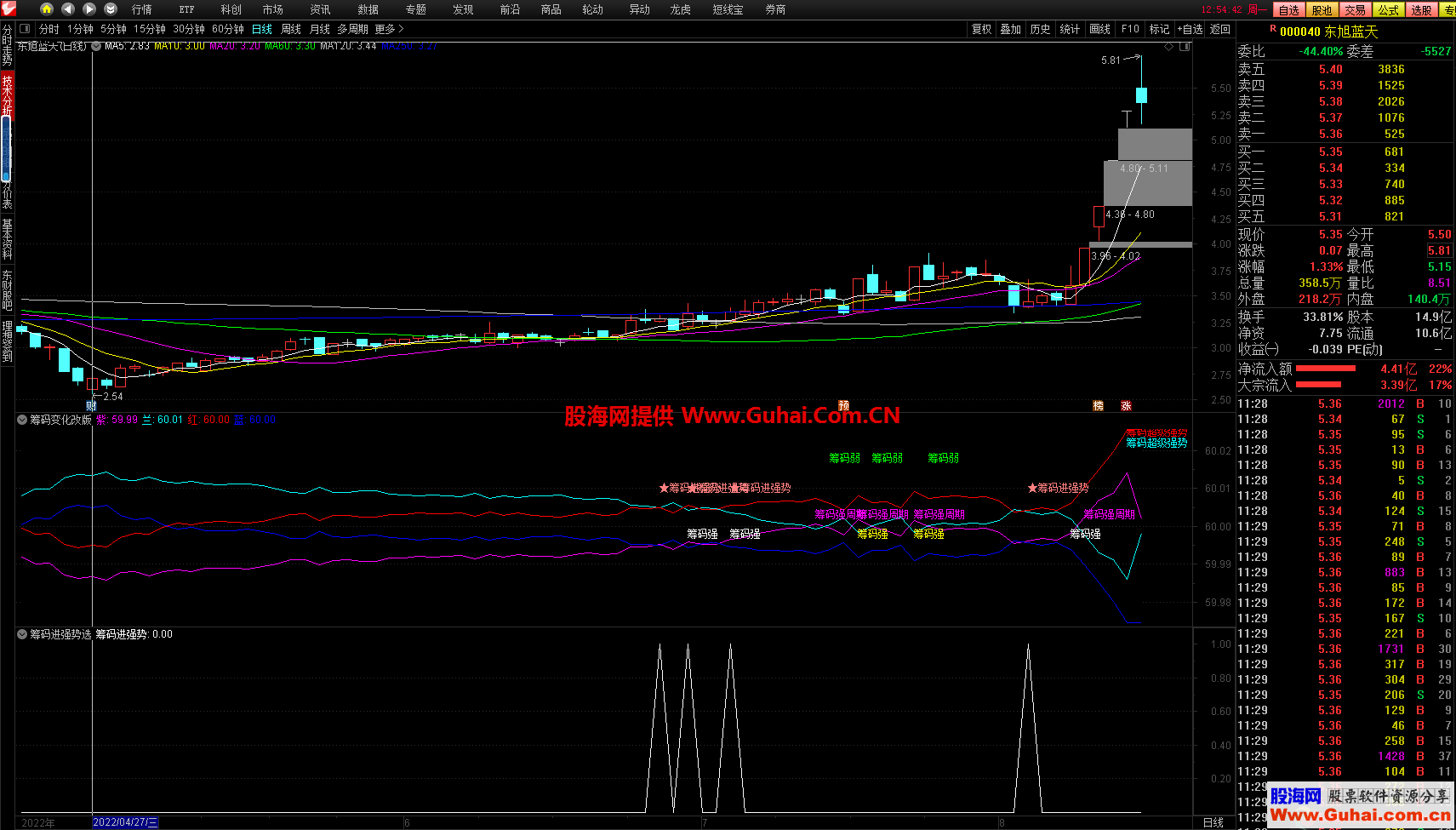Toggle 复权 price adjustment

[981, 29]
